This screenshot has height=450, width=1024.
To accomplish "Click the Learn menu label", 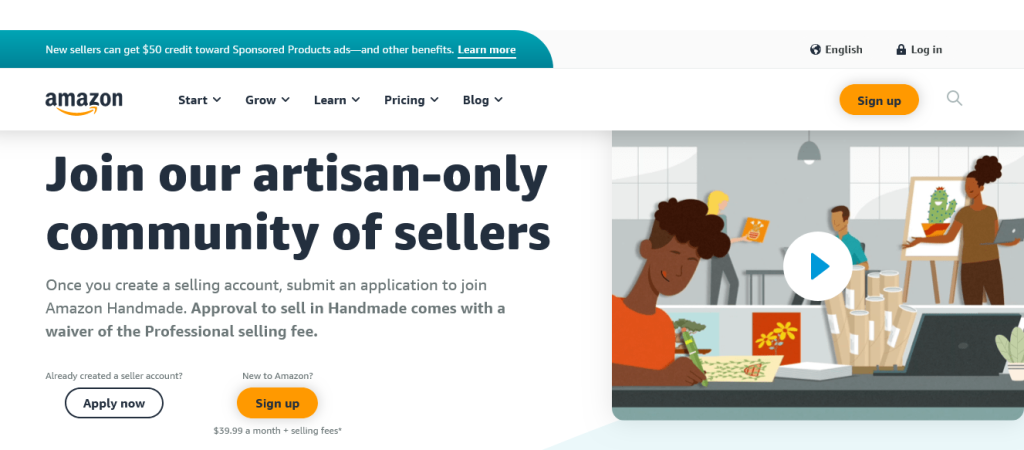I will (329, 100).
